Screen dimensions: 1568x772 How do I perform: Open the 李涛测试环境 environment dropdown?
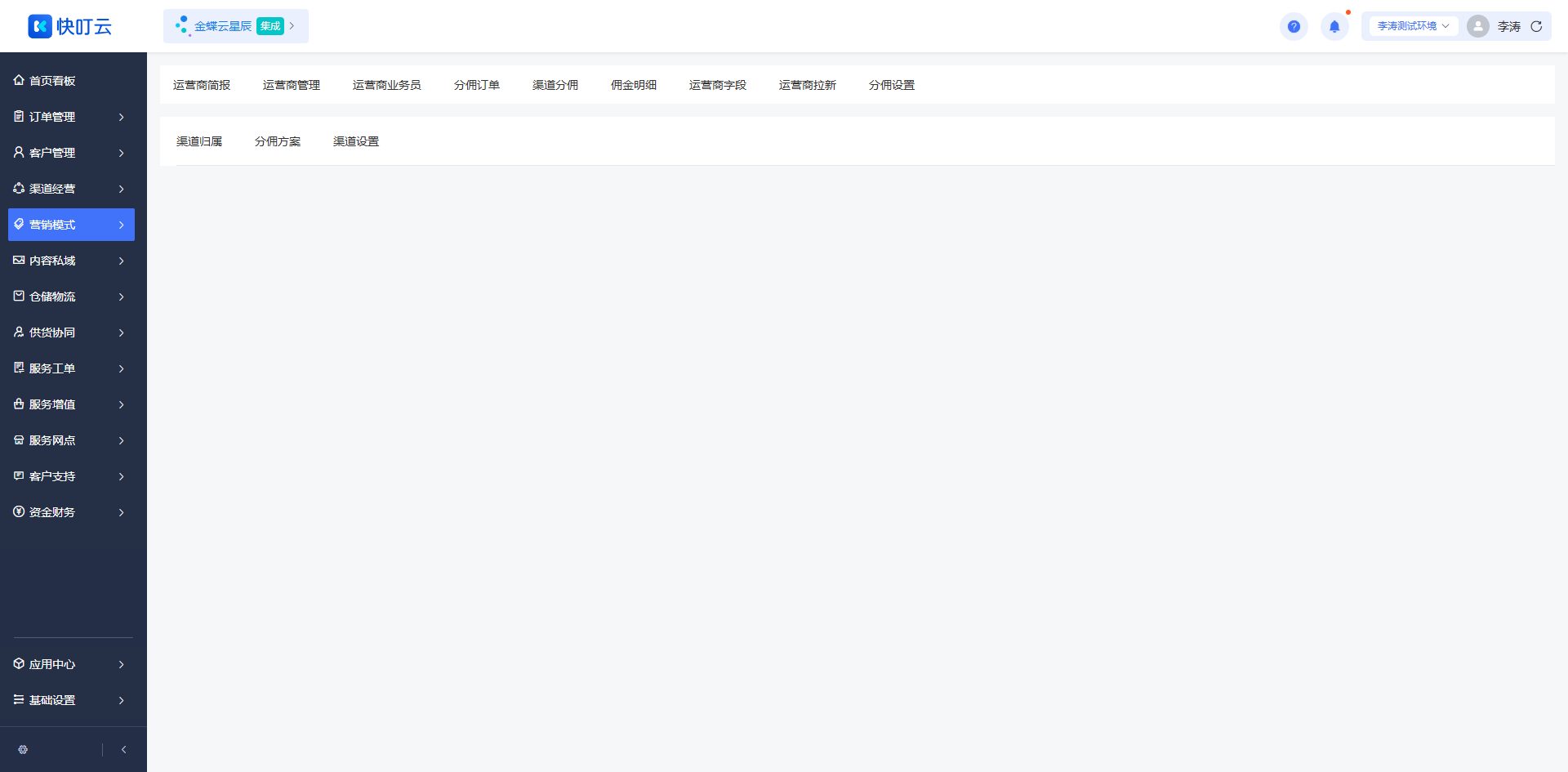click(x=1414, y=26)
